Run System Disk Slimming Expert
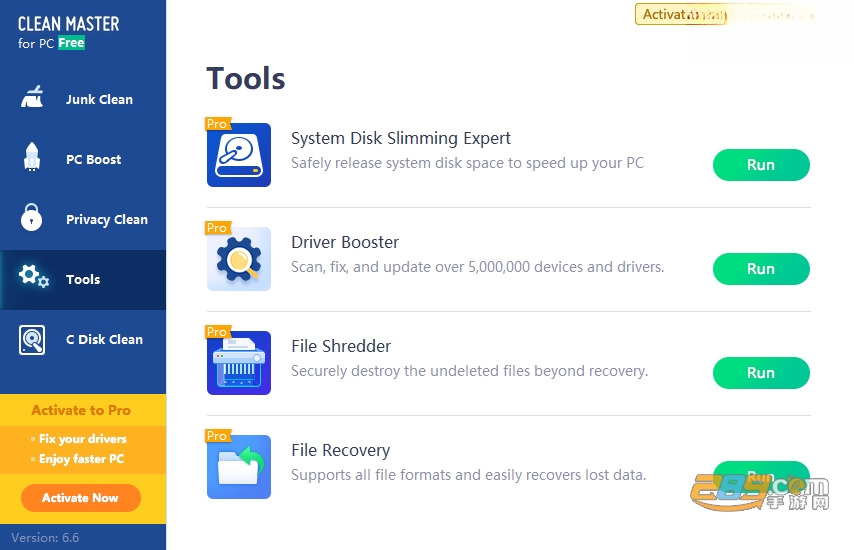Image resolution: width=854 pixels, height=550 pixels. pos(761,165)
